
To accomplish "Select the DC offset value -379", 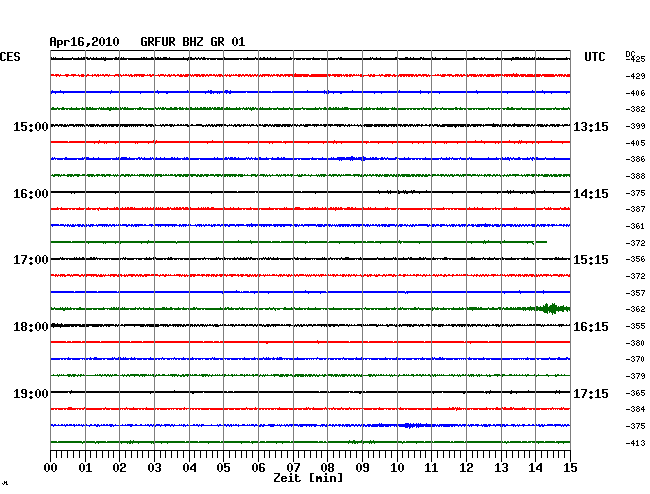I will tap(635, 376).
